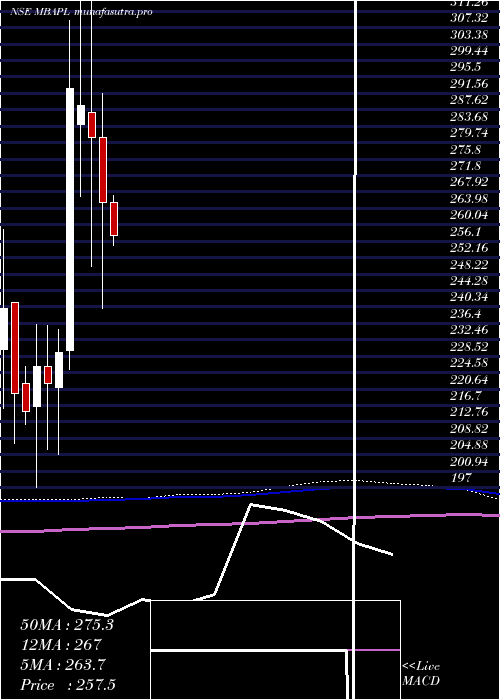Viewport: 500px width, 700px height.
Task: Click the 240.34 price axis label
Action: click(x=469, y=297)
